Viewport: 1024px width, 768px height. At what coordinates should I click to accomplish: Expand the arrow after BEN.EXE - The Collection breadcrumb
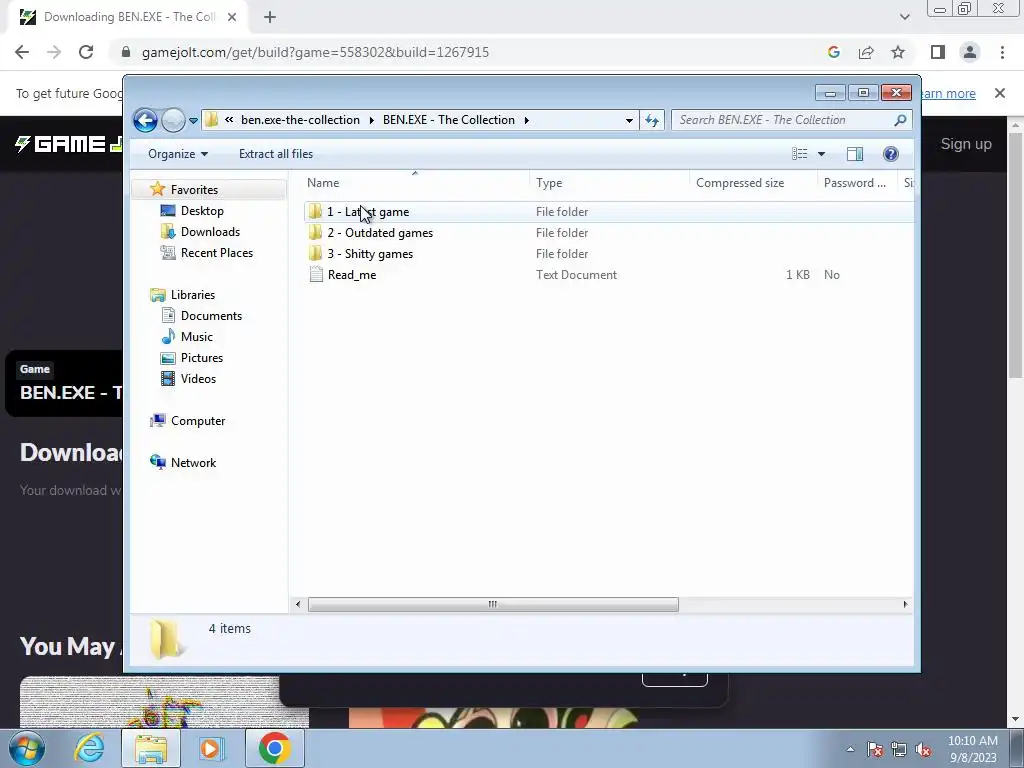[x=526, y=120]
